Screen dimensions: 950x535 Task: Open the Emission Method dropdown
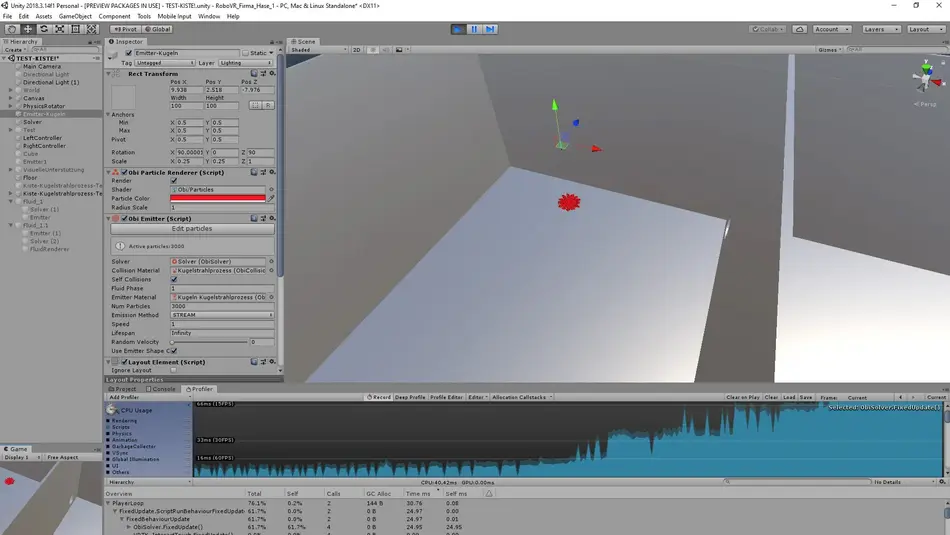[221, 315]
